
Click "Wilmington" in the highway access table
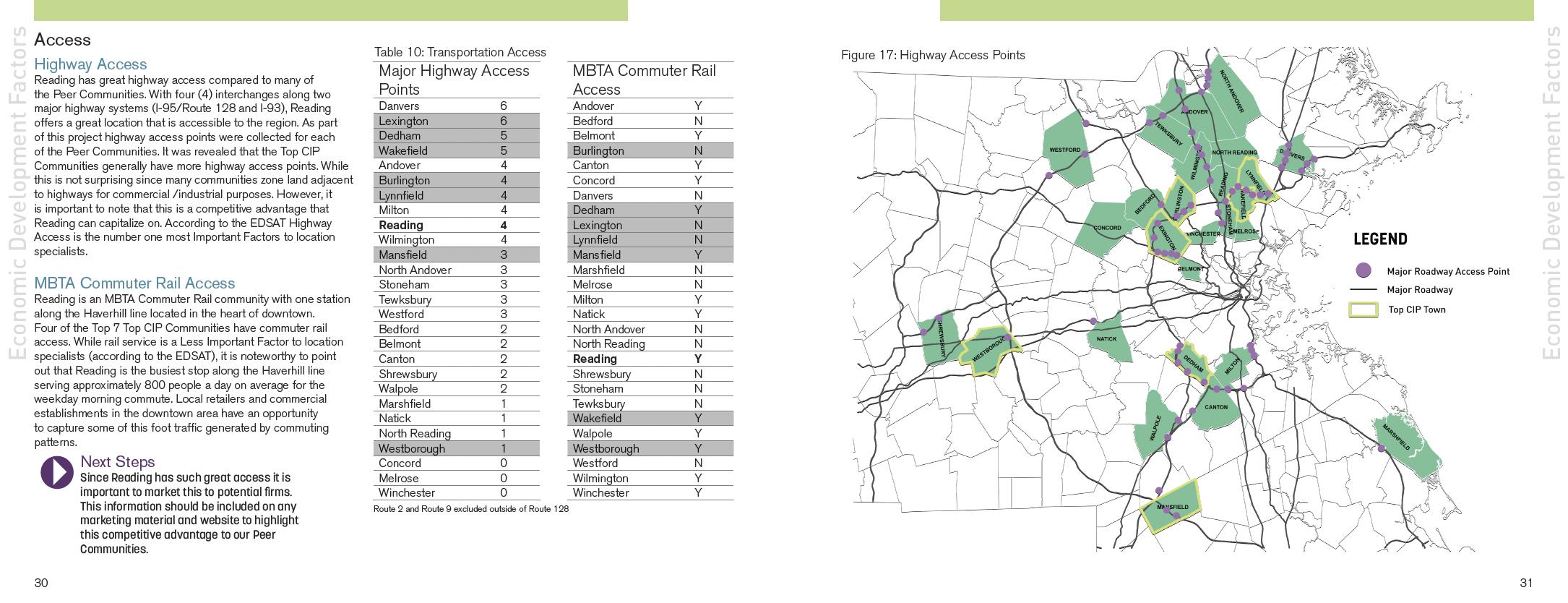[407, 240]
